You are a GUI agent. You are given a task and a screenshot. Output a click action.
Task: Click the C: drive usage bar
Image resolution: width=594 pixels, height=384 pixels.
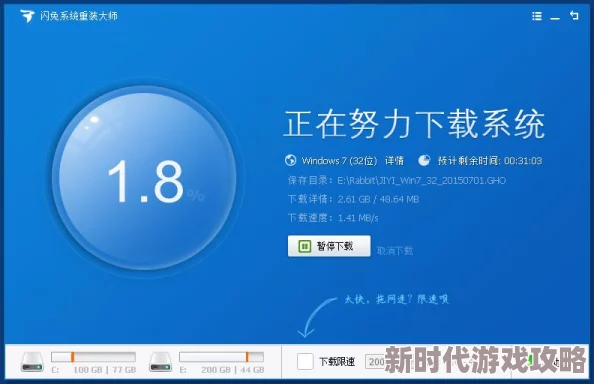coord(93,357)
